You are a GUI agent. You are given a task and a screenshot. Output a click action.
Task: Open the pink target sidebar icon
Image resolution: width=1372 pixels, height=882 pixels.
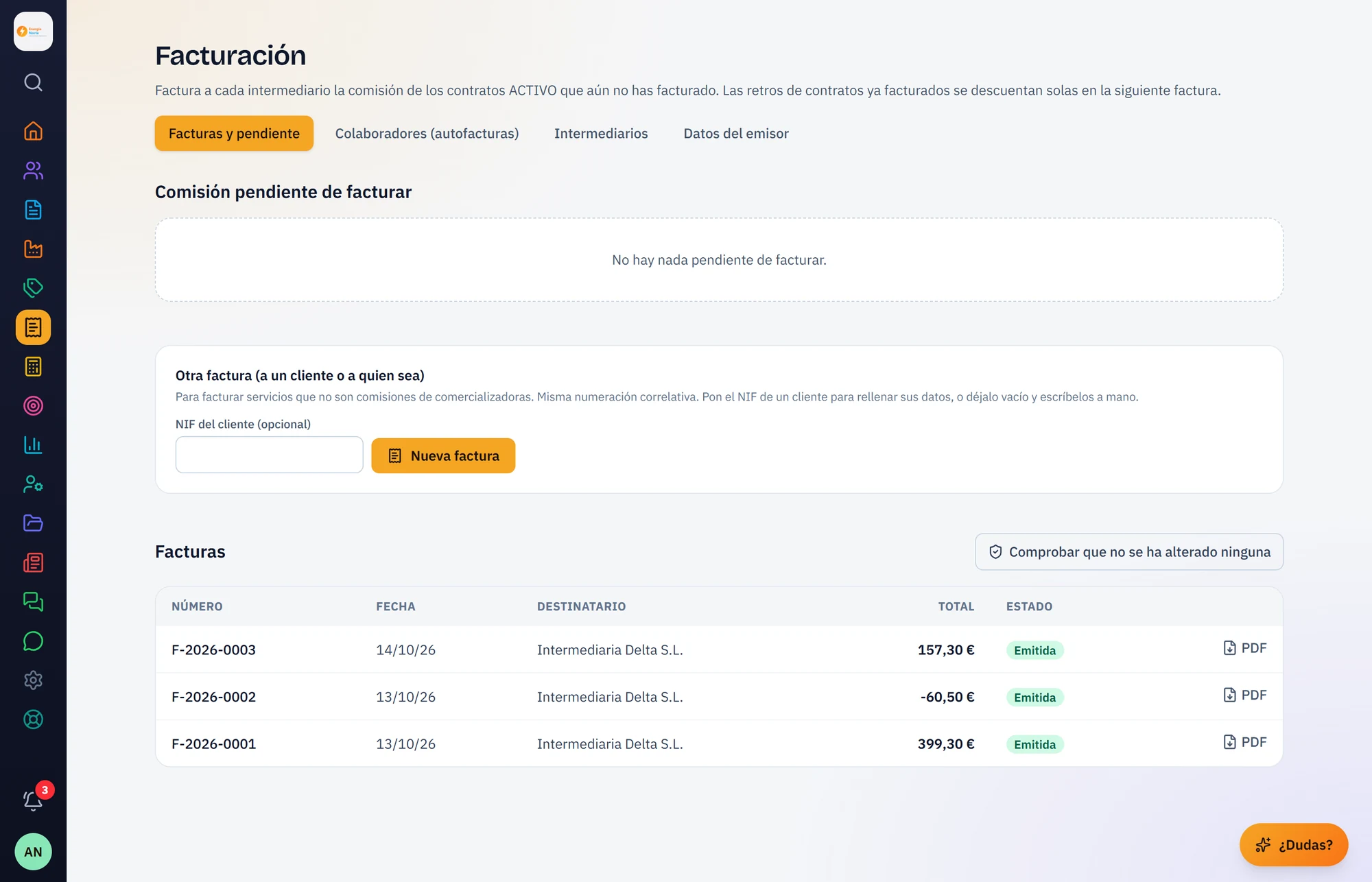coord(33,406)
